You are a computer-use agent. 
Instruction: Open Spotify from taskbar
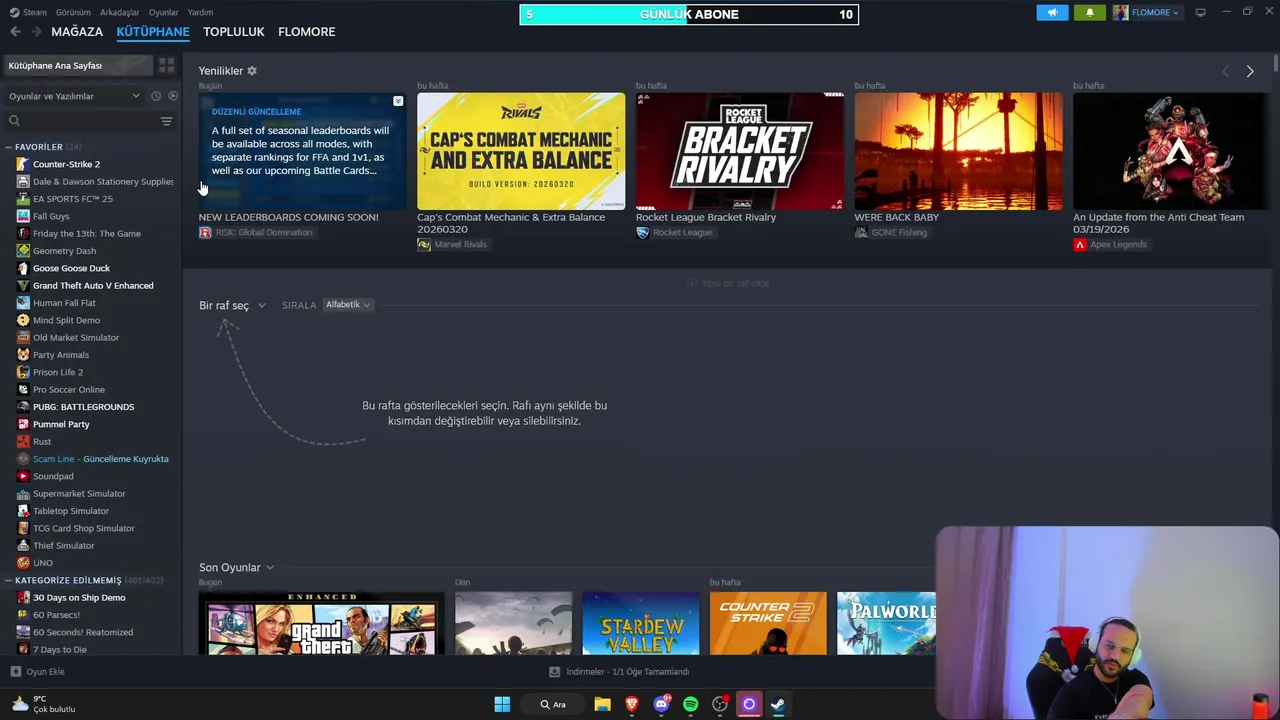tap(690, 704)
